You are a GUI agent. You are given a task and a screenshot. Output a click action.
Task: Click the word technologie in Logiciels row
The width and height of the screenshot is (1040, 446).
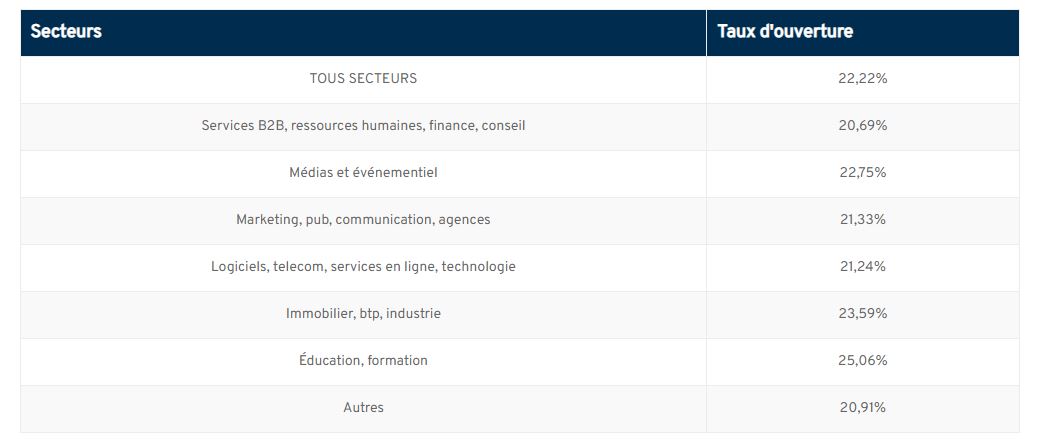[x=479, y=267]
